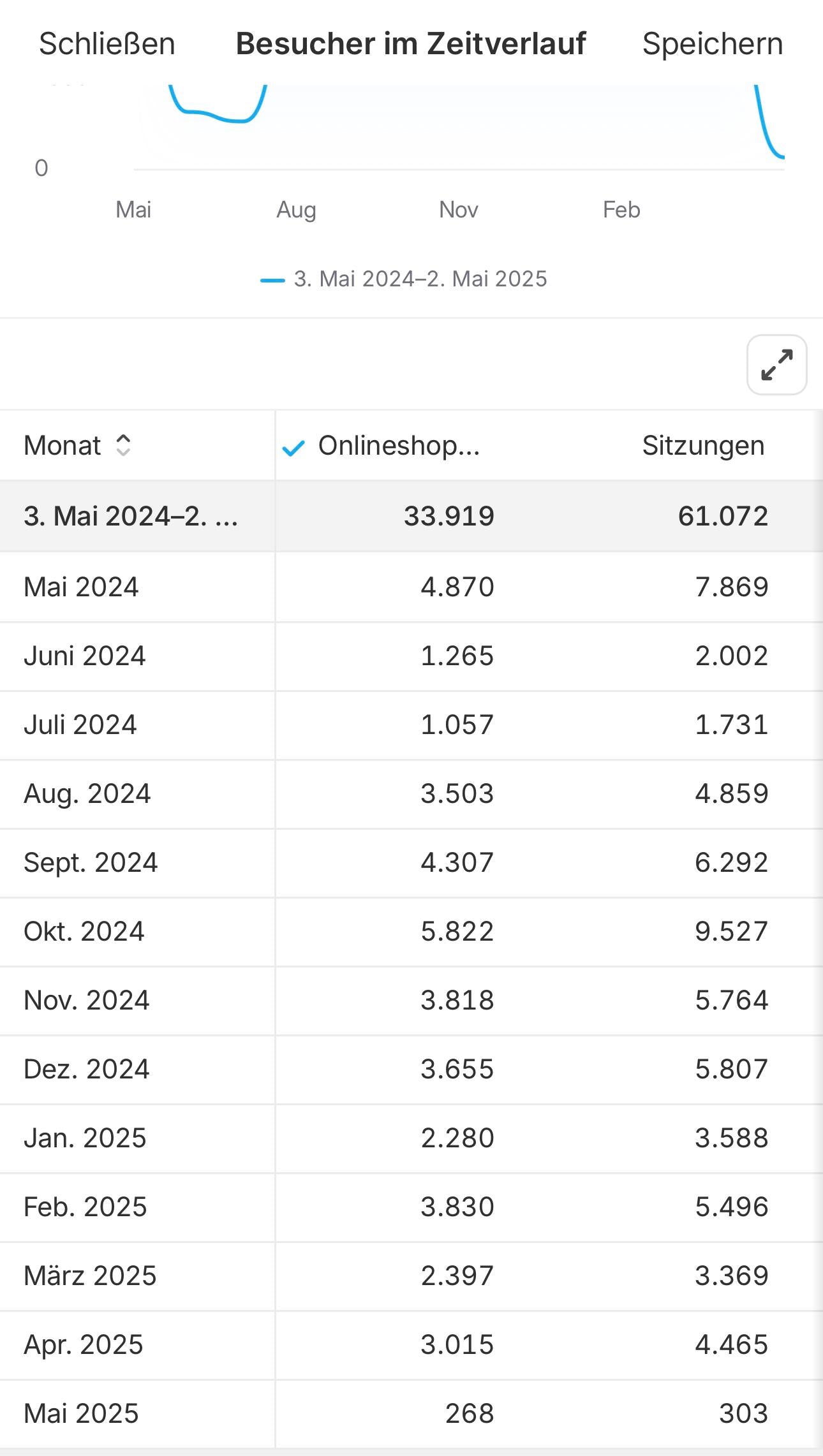Save the report with Speichern
This screenshot has width=823, height=1456.
(x=712, y=44)
